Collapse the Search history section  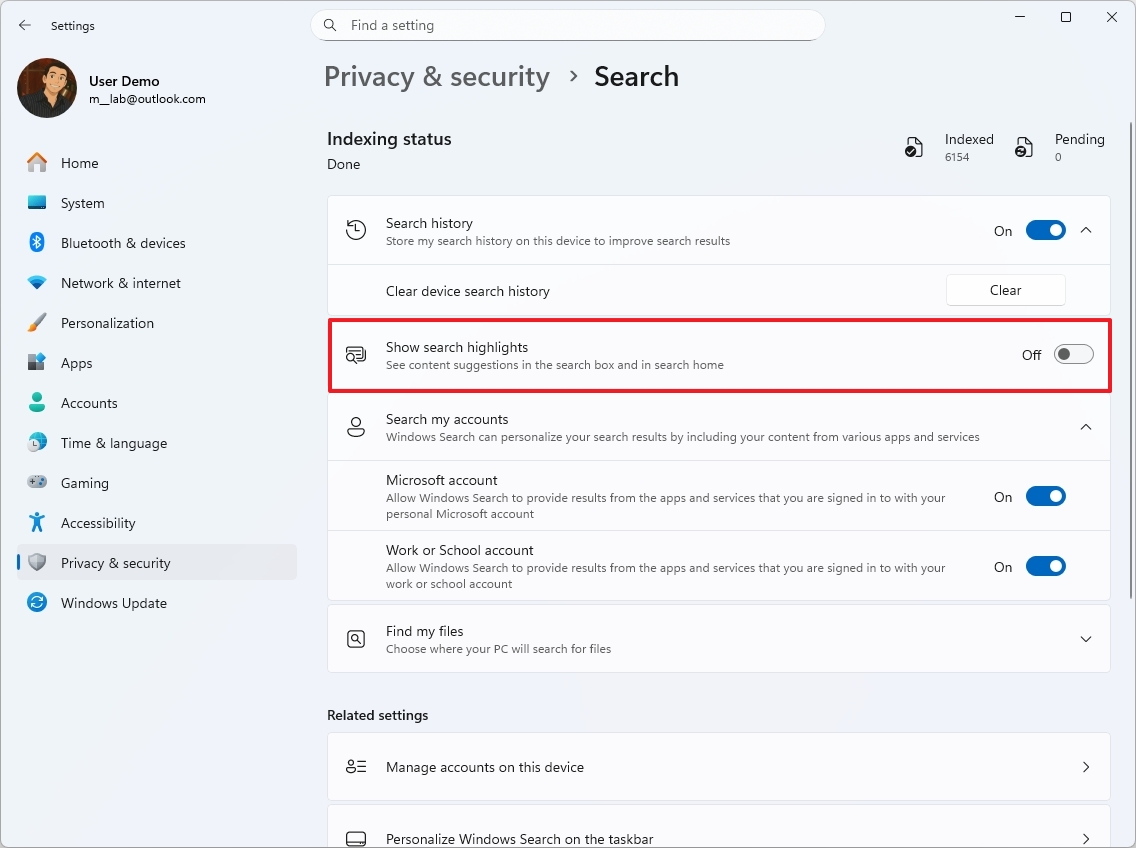[1086, 230]
